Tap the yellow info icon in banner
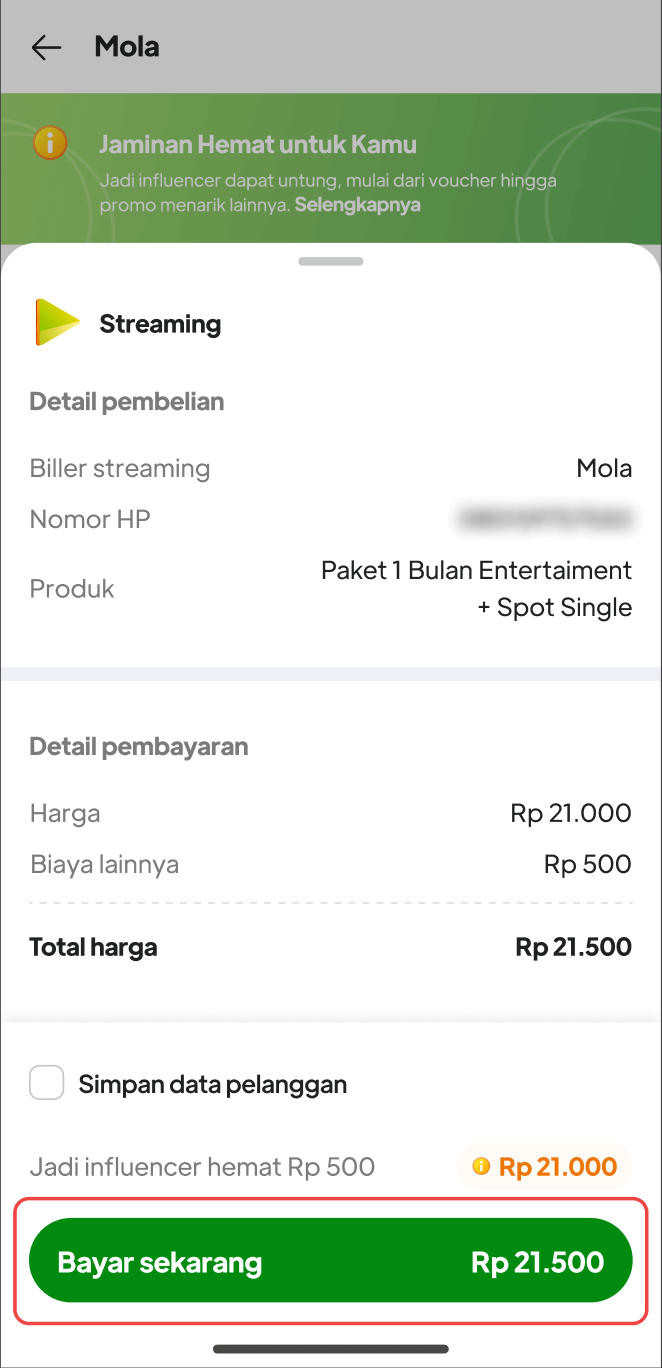Viewport: 662px width, 1368px height. point(50,143)
